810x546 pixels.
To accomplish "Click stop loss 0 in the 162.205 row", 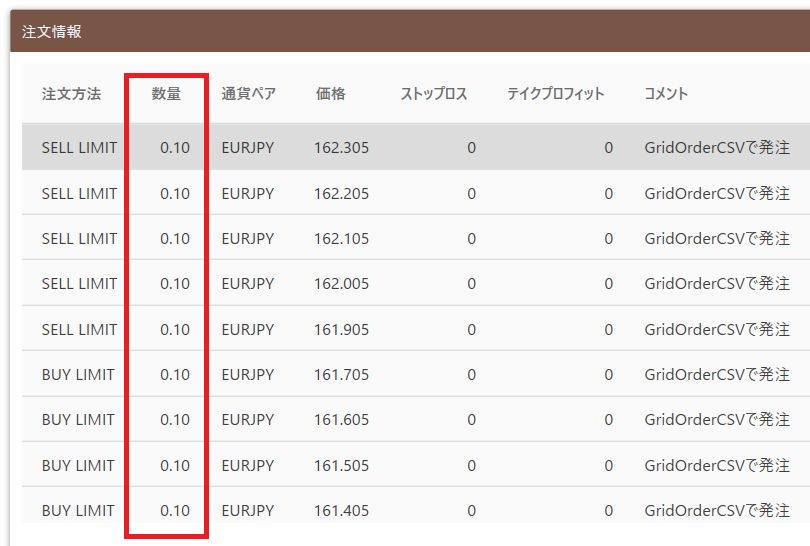I will pyautogui.click(x=472, y=194).
